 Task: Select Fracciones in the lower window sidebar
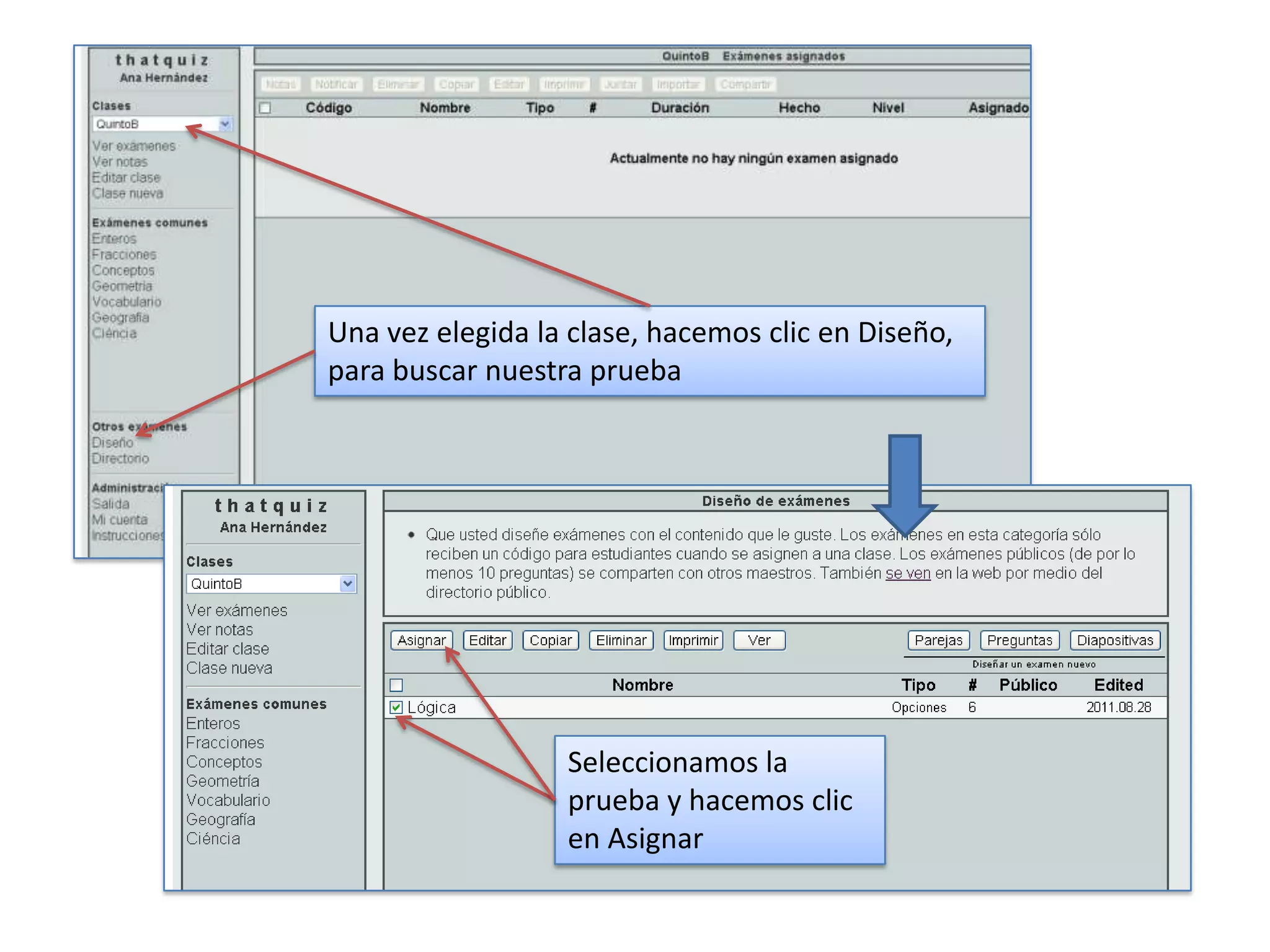(x=225, y=743)
